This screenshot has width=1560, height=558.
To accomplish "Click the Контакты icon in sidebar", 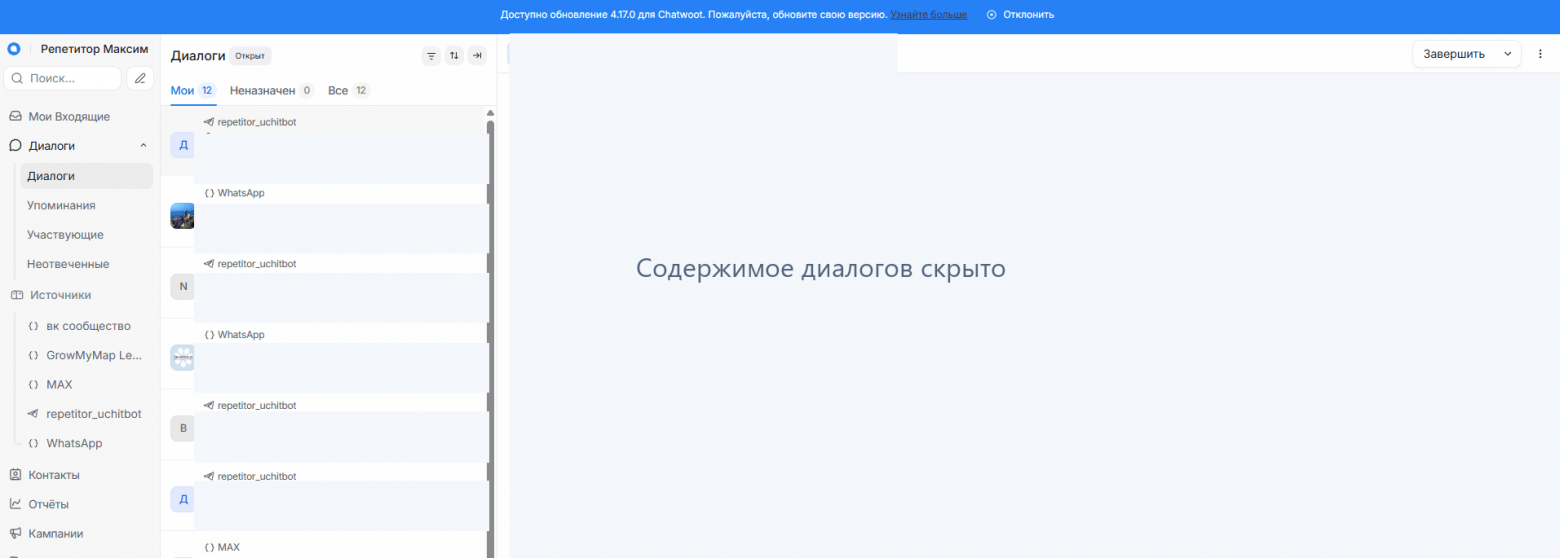I will pos(15,475).
